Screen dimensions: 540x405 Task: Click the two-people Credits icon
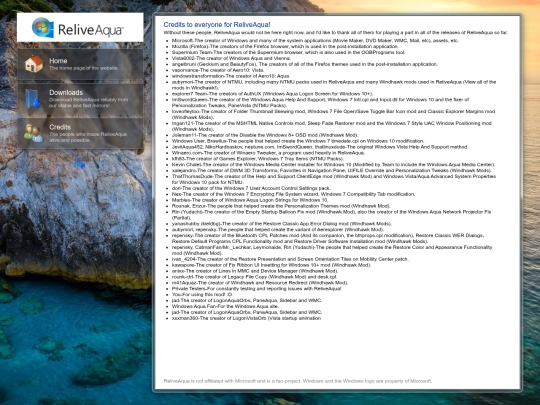(33, 133)
